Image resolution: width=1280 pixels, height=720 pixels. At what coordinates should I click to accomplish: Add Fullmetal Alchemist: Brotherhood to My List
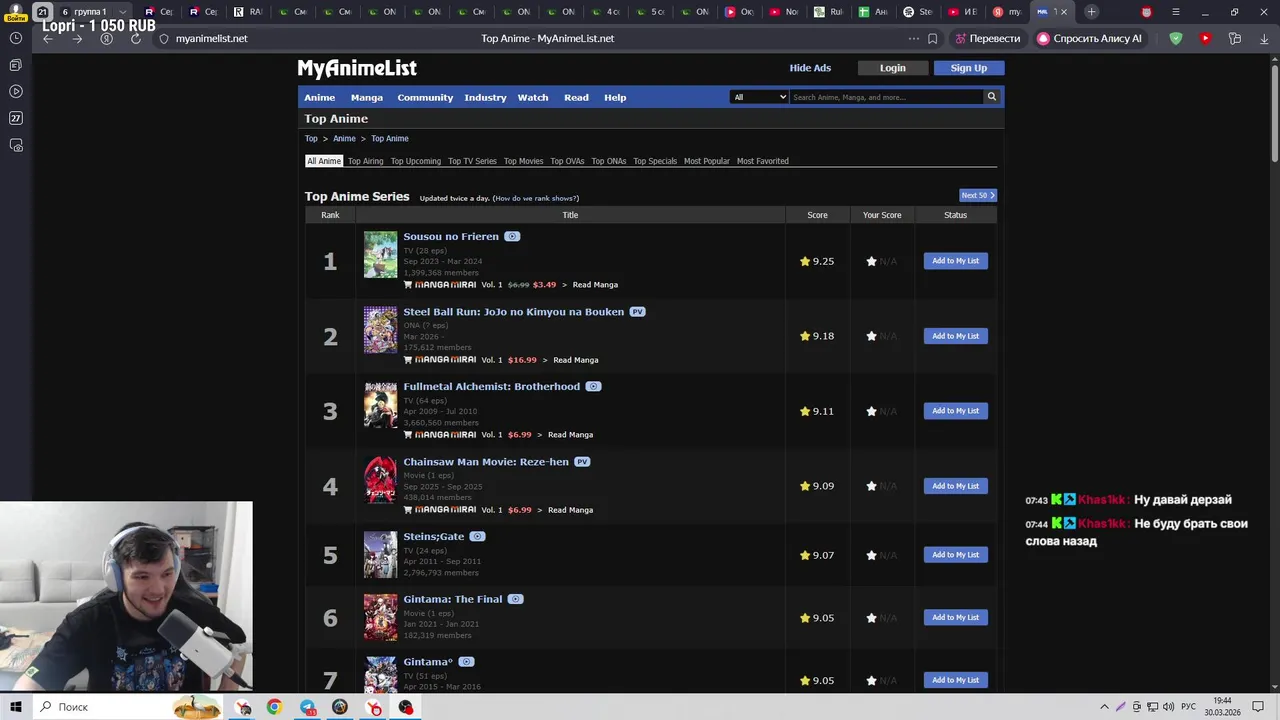click(x=956, y=411)
